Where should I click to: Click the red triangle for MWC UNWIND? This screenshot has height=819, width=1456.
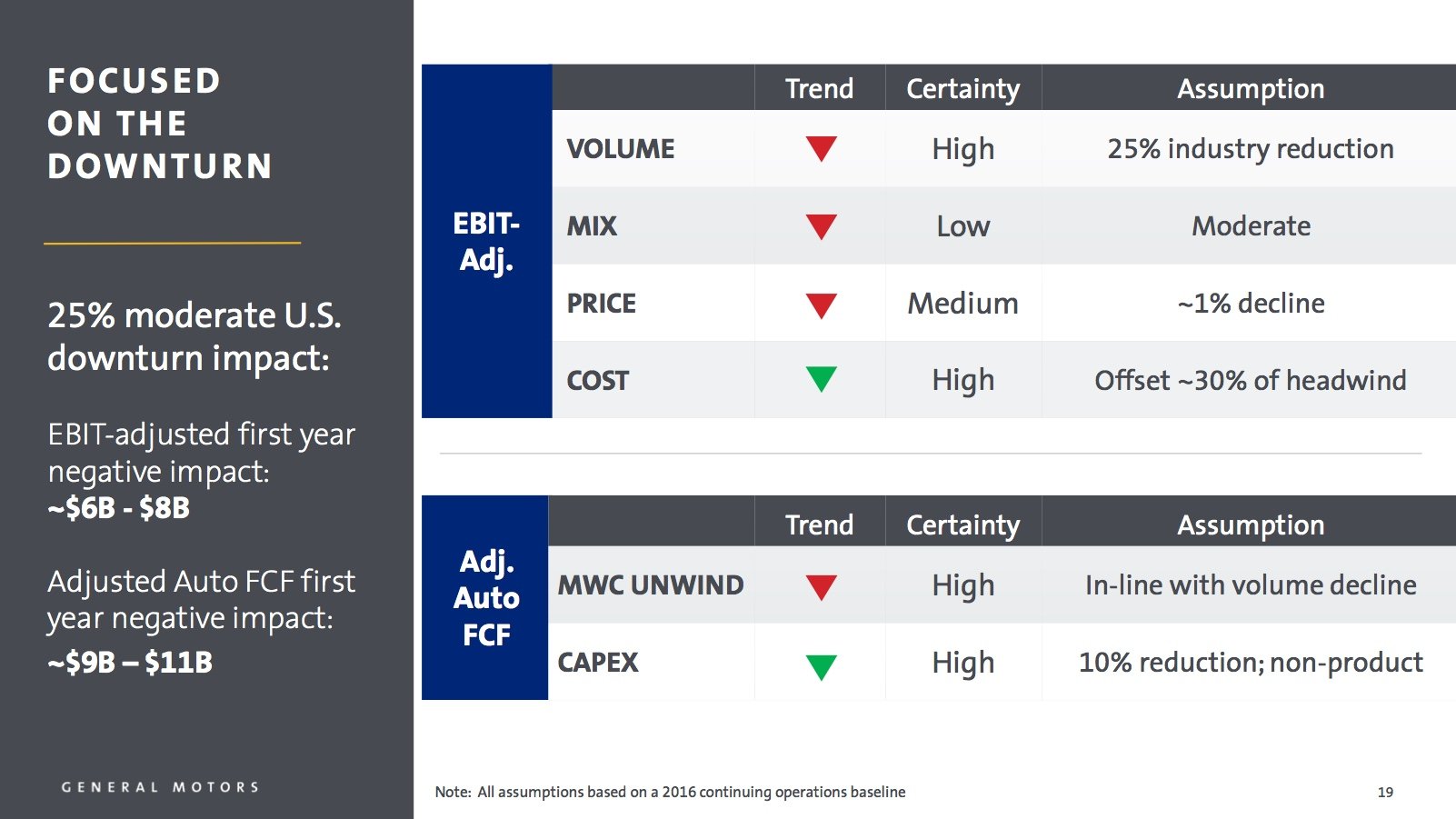point(821,586)
